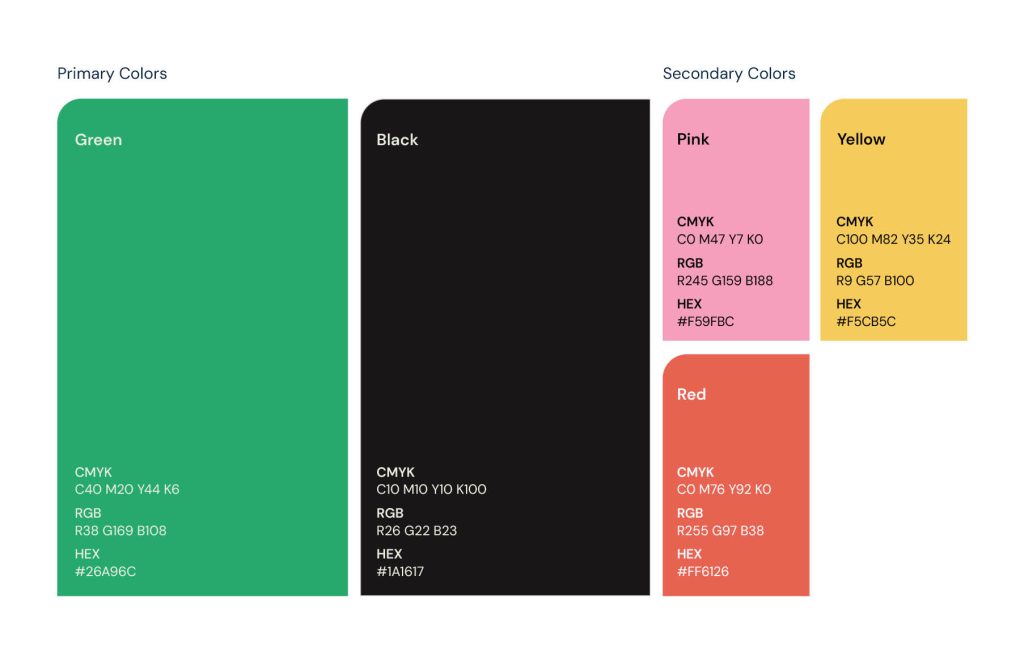This screenshot has width=1024, height=652.
Task: Select the black CMYK value C10 M10 Y10 K100
Action: pos(431,490)
